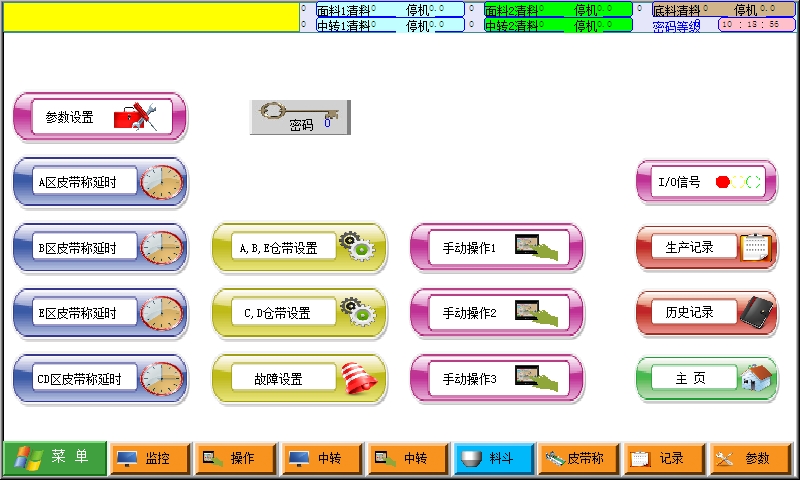Image resolution: width=800 pixels, height=480 pixels.
Task: Switch to the 皮带称 tab
Action: coord(579,458)
